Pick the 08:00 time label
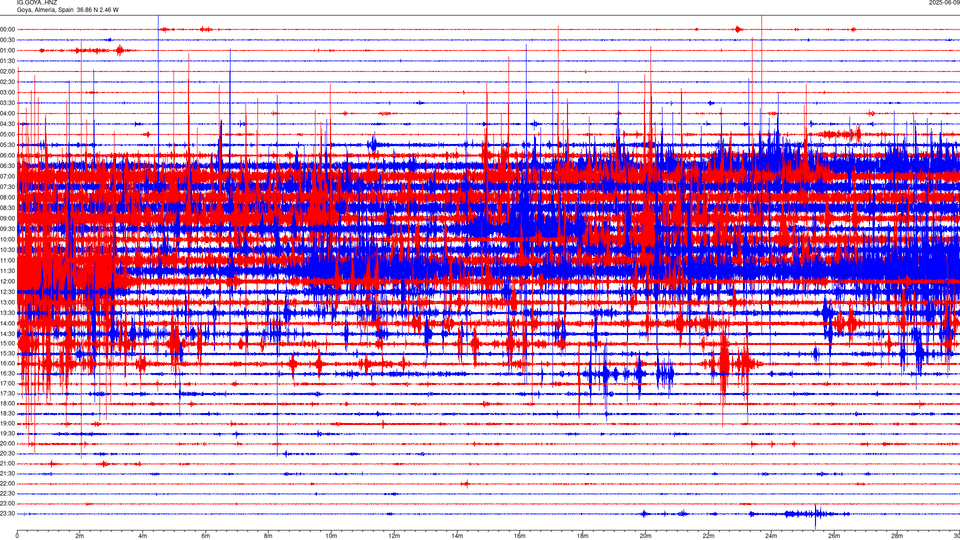This screenshot has height=540, width=960. (x=7, y=197)
